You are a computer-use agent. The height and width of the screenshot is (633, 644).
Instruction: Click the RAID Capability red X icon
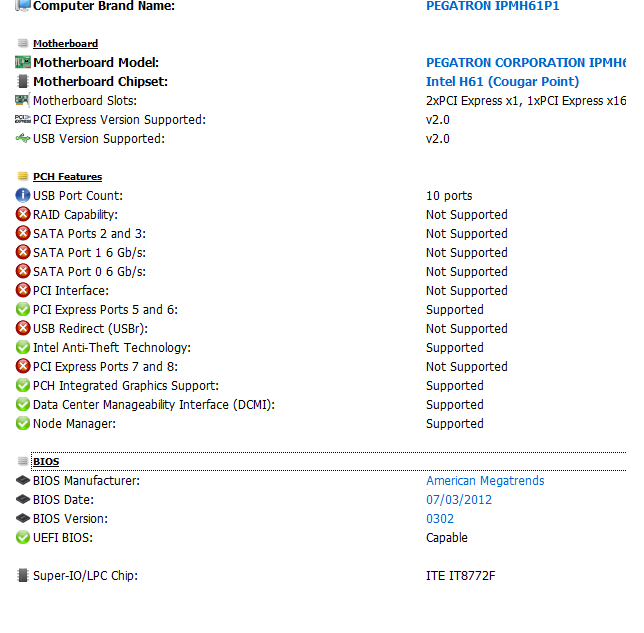pos(23,214)
